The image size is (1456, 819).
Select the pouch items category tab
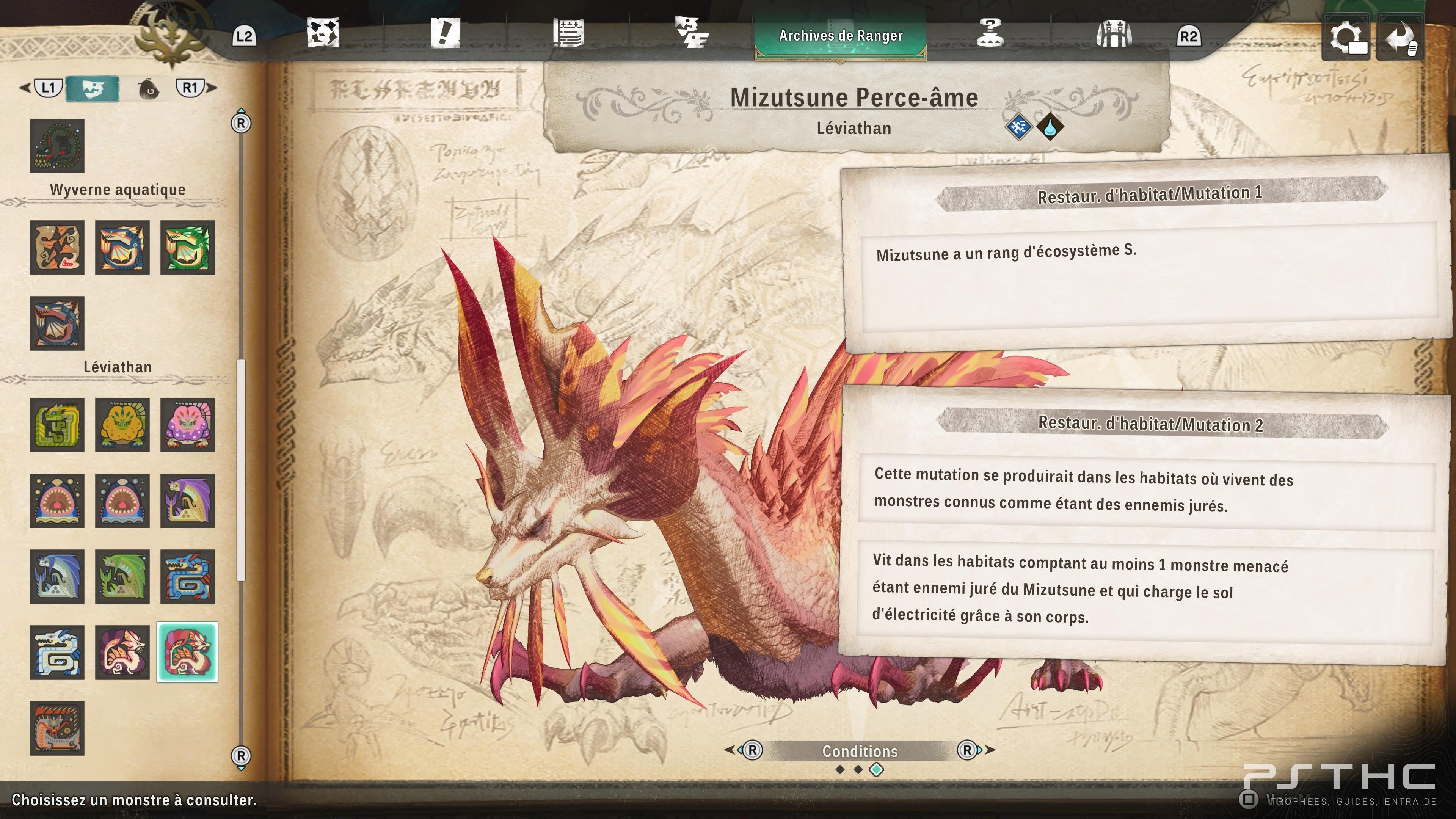coord(149,89)
